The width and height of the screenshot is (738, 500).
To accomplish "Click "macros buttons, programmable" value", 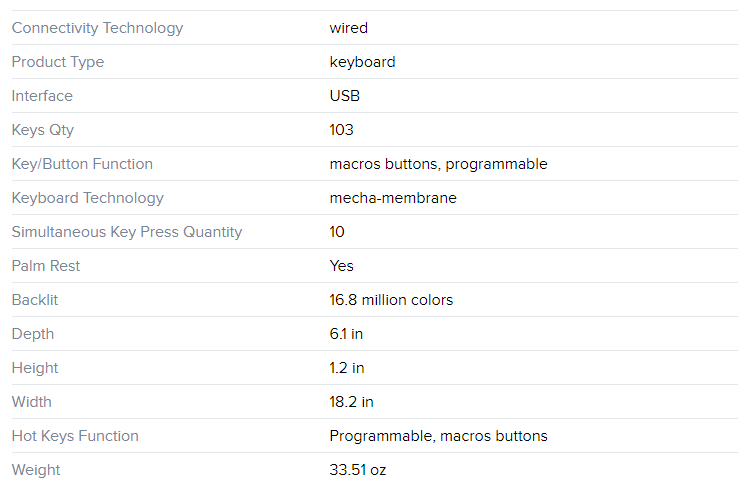I will [438, 164].
